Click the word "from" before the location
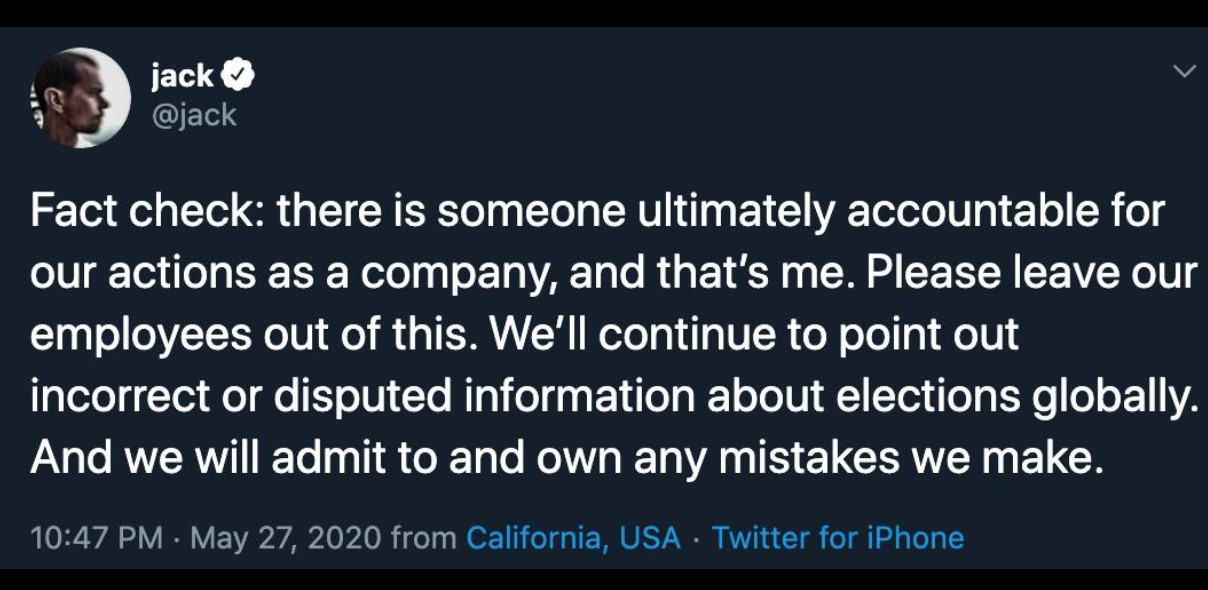 click(424, 538)
